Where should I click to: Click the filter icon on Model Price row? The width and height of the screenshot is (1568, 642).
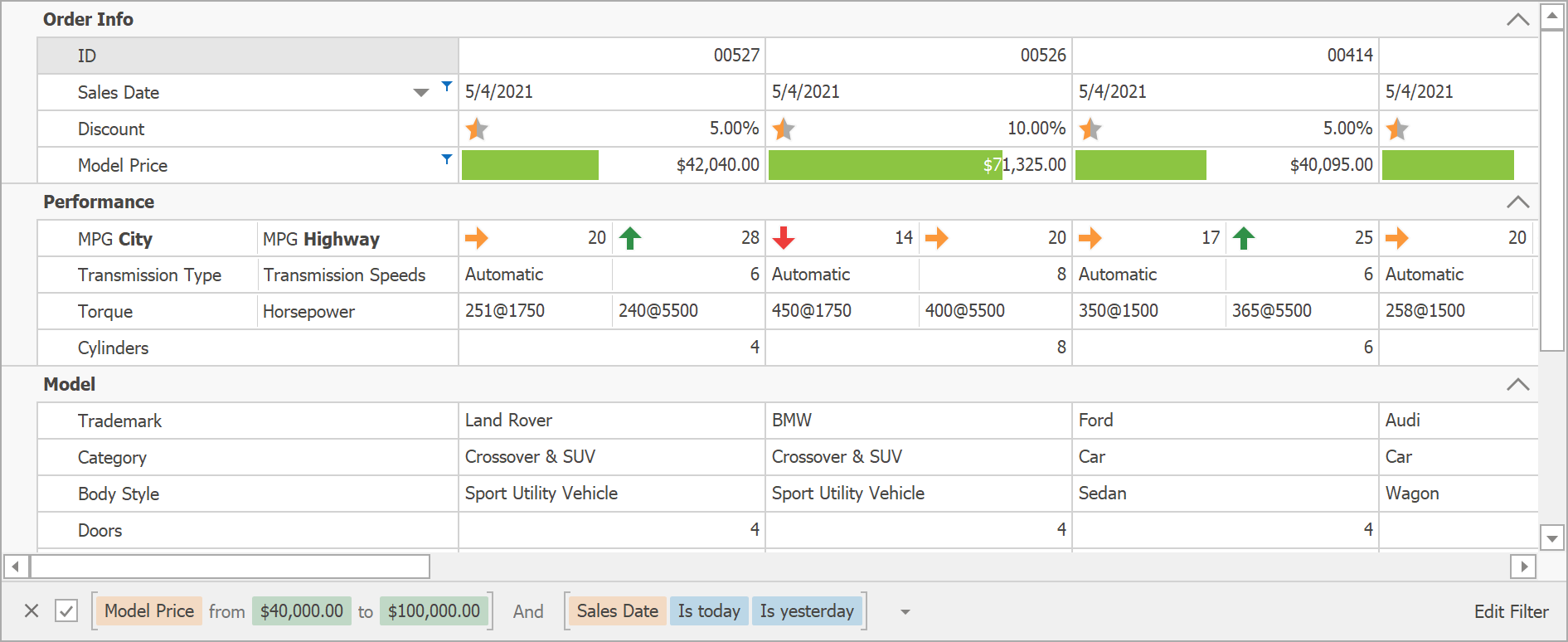click(447, 158)
